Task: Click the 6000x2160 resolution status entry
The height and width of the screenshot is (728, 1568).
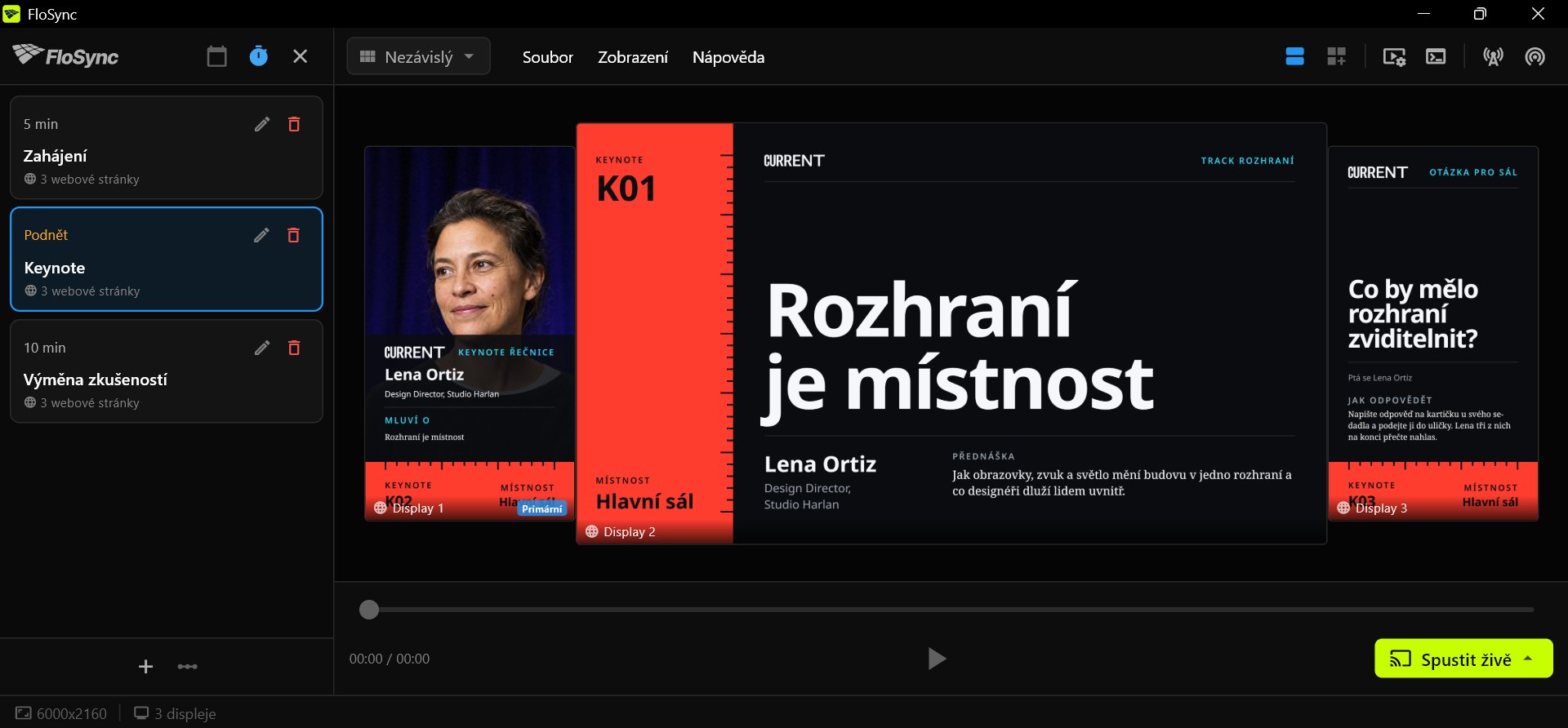Action: [x=61, y=713]
